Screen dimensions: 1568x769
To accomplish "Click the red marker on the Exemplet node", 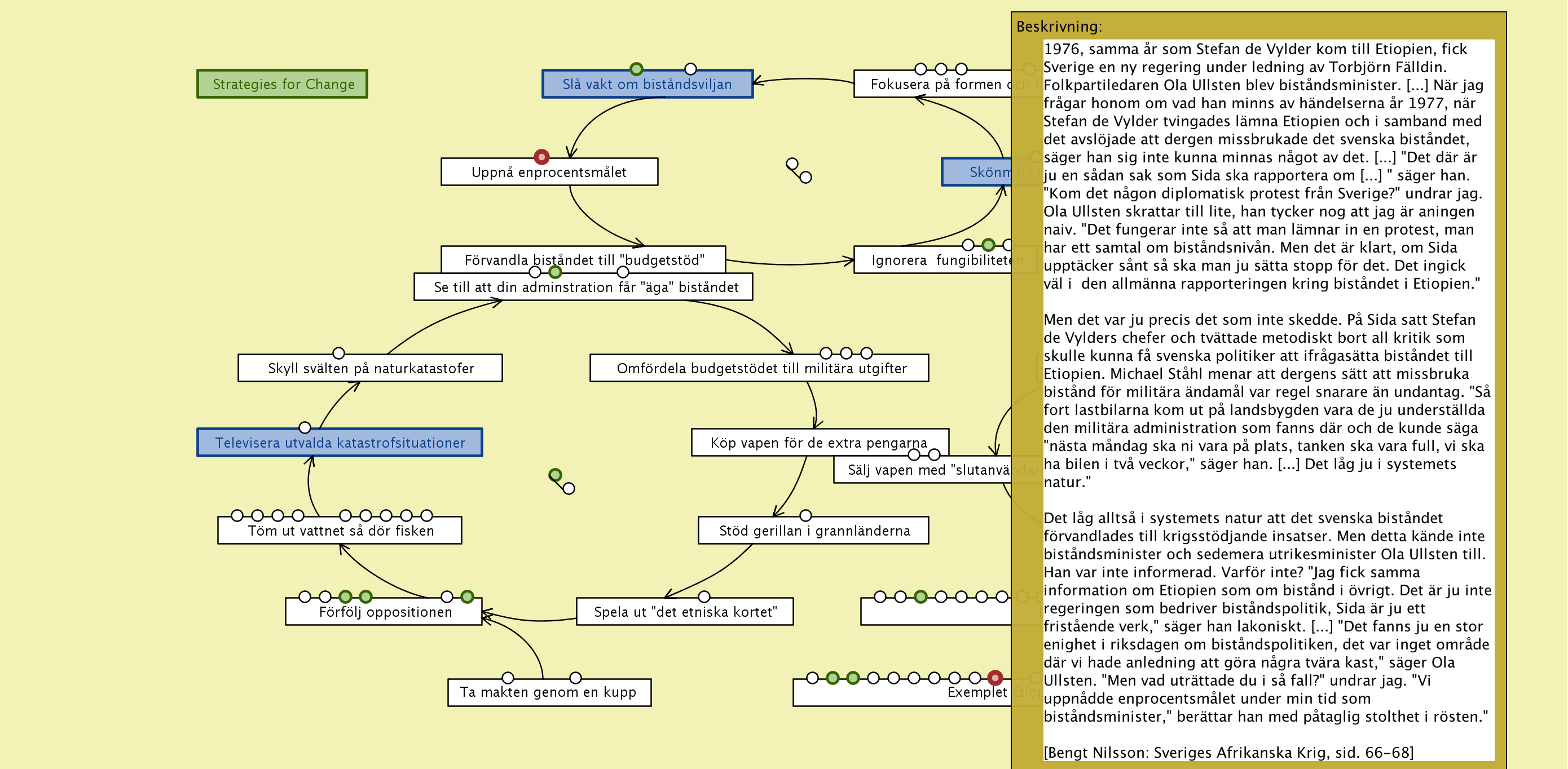I will (994, 677).
